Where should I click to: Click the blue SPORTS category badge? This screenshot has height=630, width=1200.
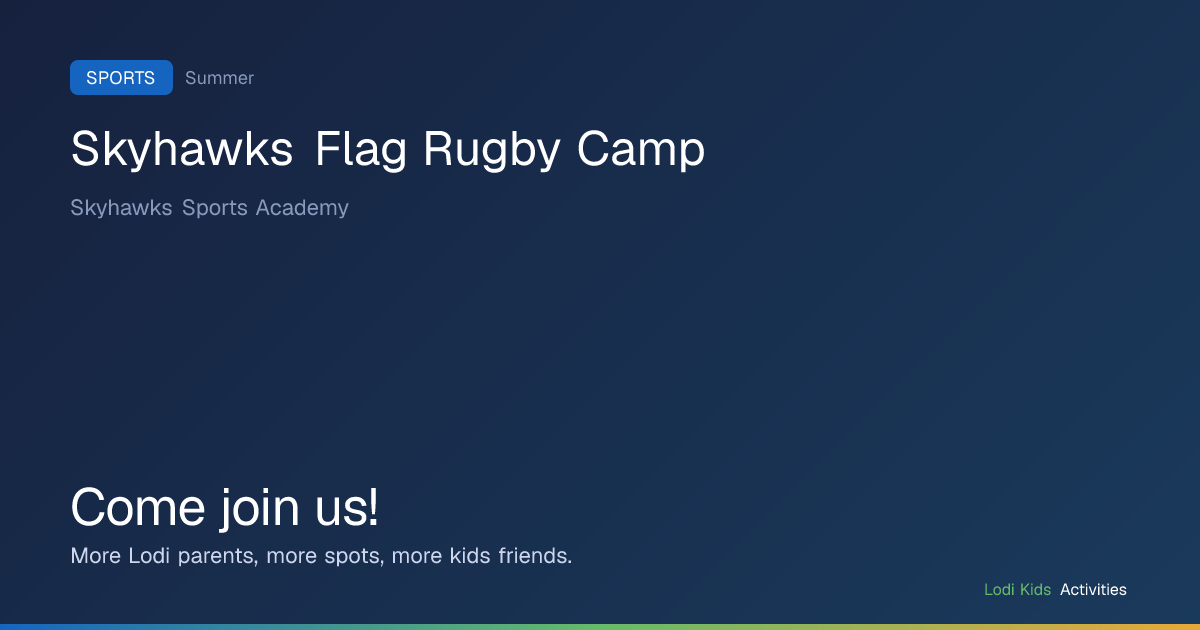121,78
